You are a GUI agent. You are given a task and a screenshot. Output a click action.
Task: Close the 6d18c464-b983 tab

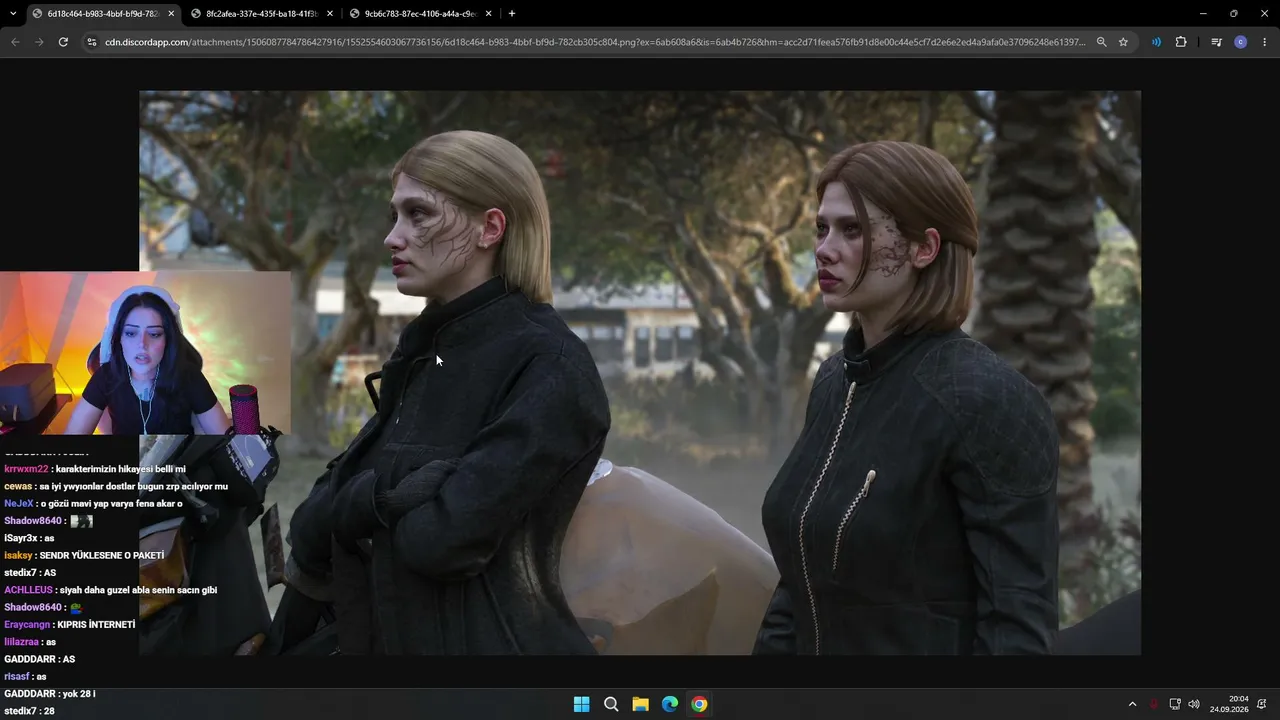click(x=171, y=14)
